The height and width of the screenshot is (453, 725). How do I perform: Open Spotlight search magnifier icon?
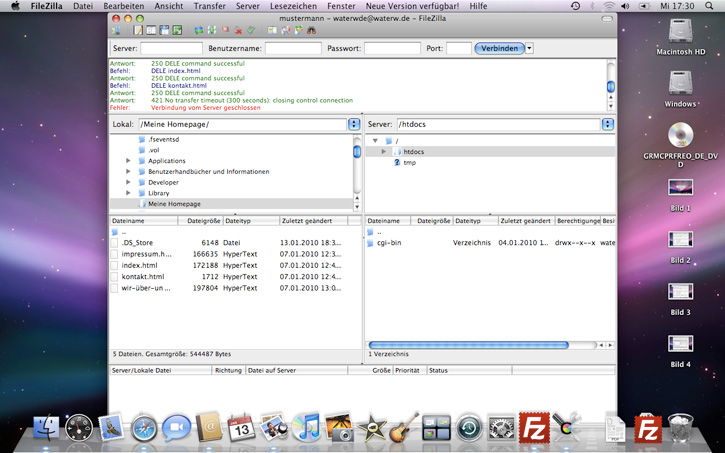709,6
